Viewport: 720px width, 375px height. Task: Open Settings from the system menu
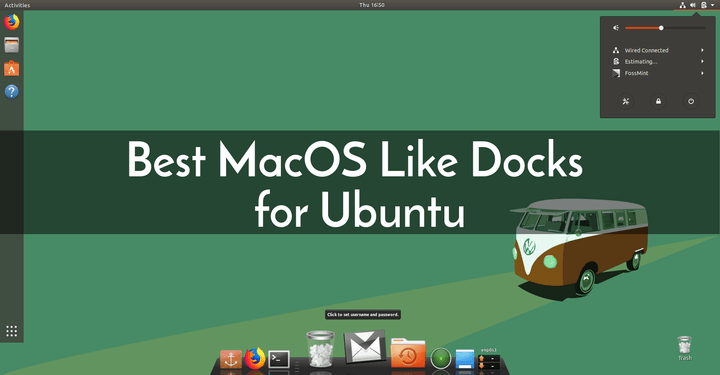(625, 101)
